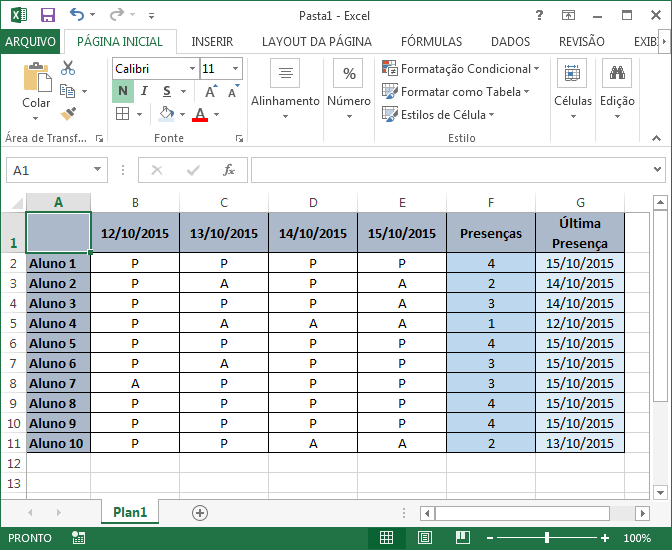
Task: Switch to the FÓRMULAS tab
Action: (432, 42)
